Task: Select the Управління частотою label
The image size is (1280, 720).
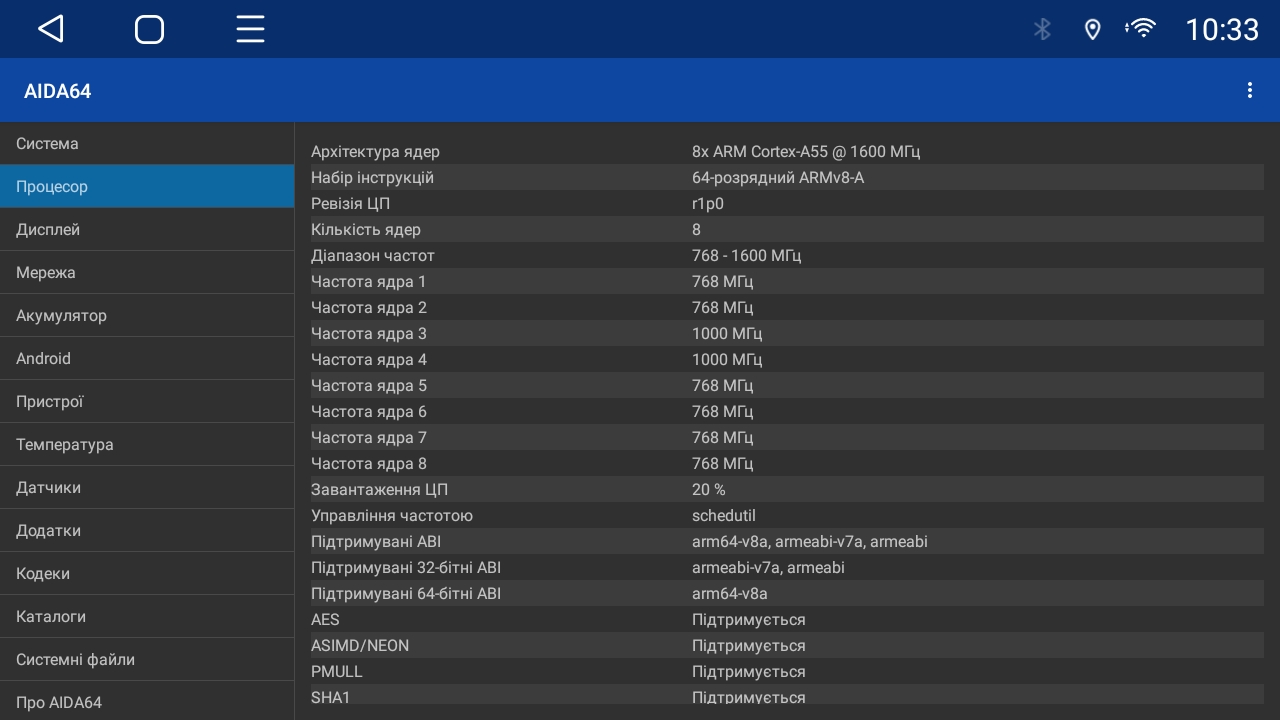Action: pos(392,516)
